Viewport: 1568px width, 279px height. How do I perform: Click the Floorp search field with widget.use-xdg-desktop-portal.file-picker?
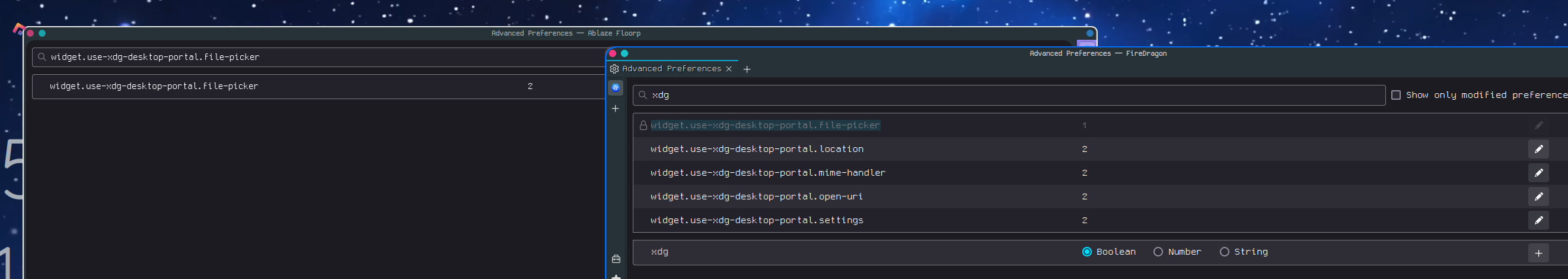pyautogui.click(x=320, y=57)
